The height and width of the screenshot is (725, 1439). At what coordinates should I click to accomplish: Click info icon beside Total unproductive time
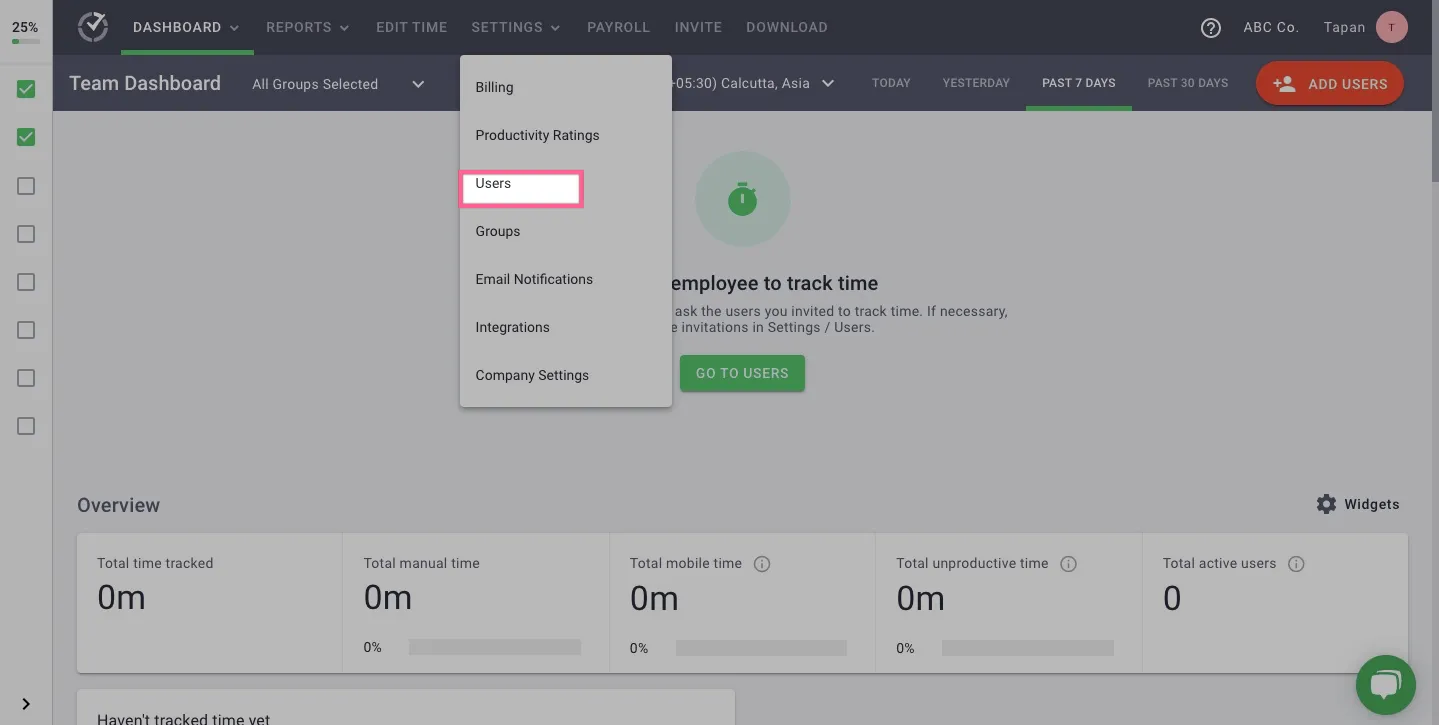1068,564
